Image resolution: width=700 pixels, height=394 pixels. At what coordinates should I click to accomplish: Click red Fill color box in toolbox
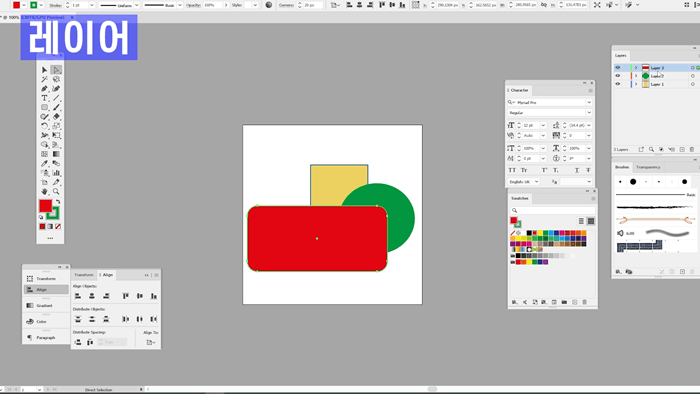(x=46, y=206)
